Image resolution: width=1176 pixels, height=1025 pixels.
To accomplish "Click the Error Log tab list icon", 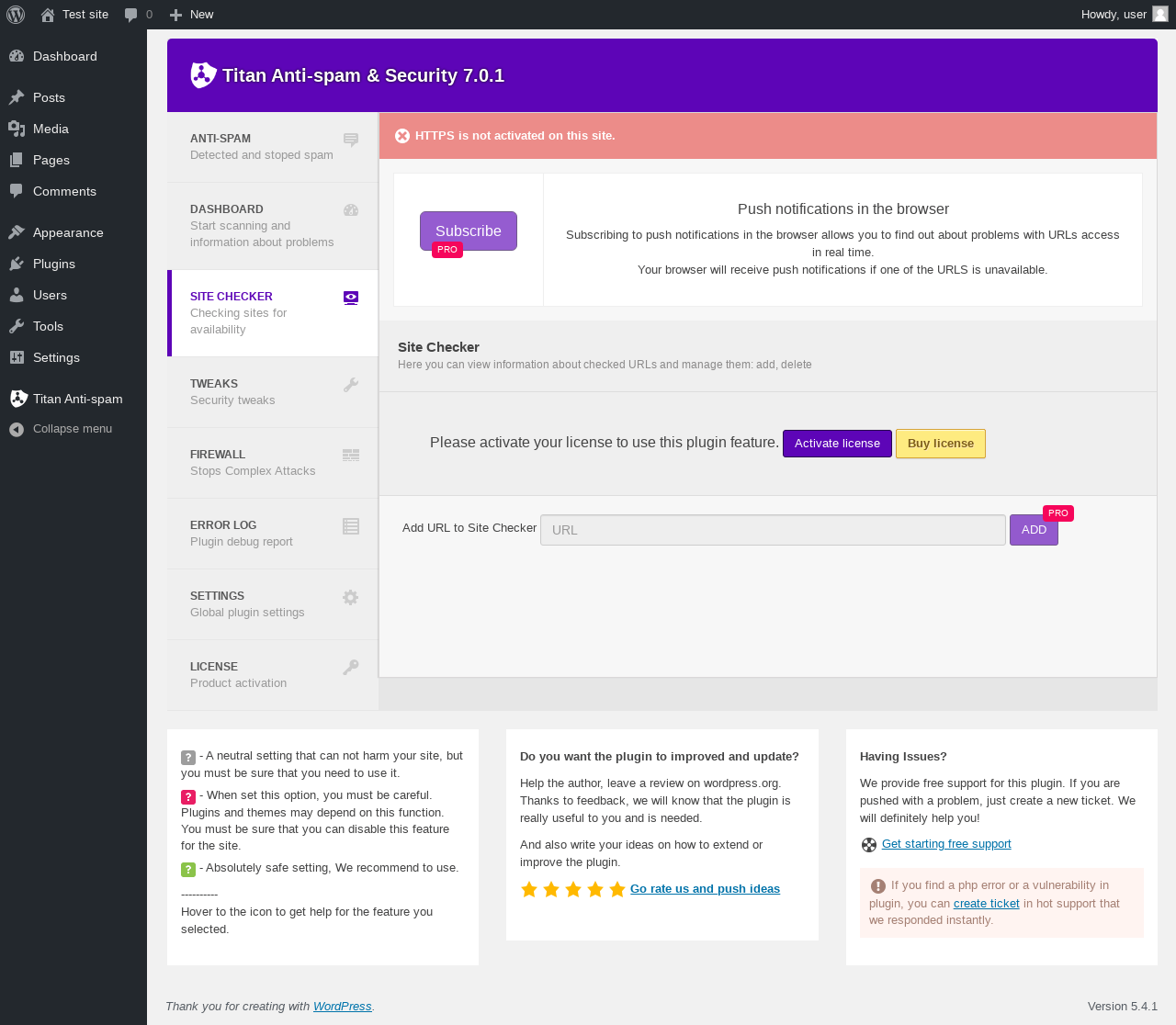I will coord(351,526).
